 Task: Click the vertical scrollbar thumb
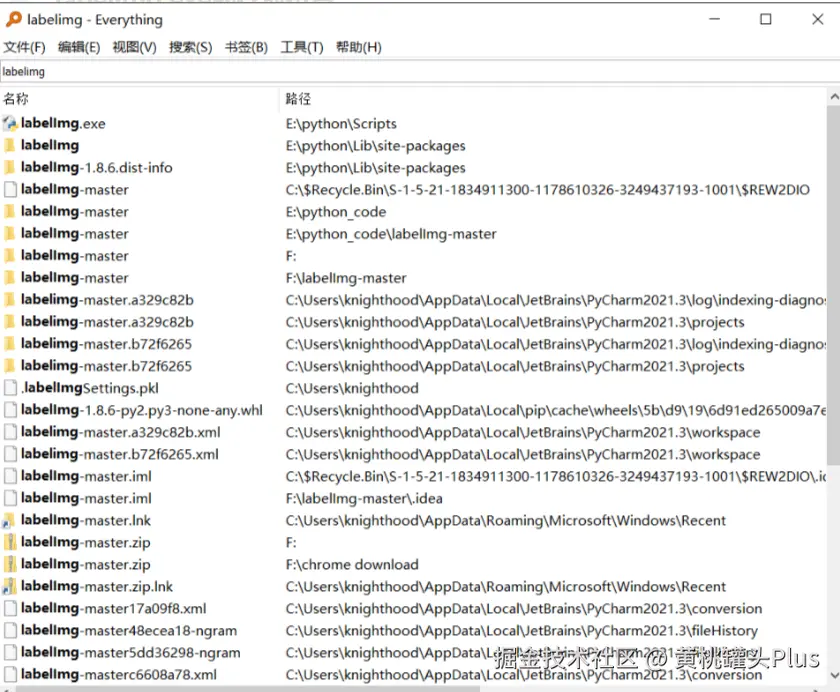[x=834, y=285]
